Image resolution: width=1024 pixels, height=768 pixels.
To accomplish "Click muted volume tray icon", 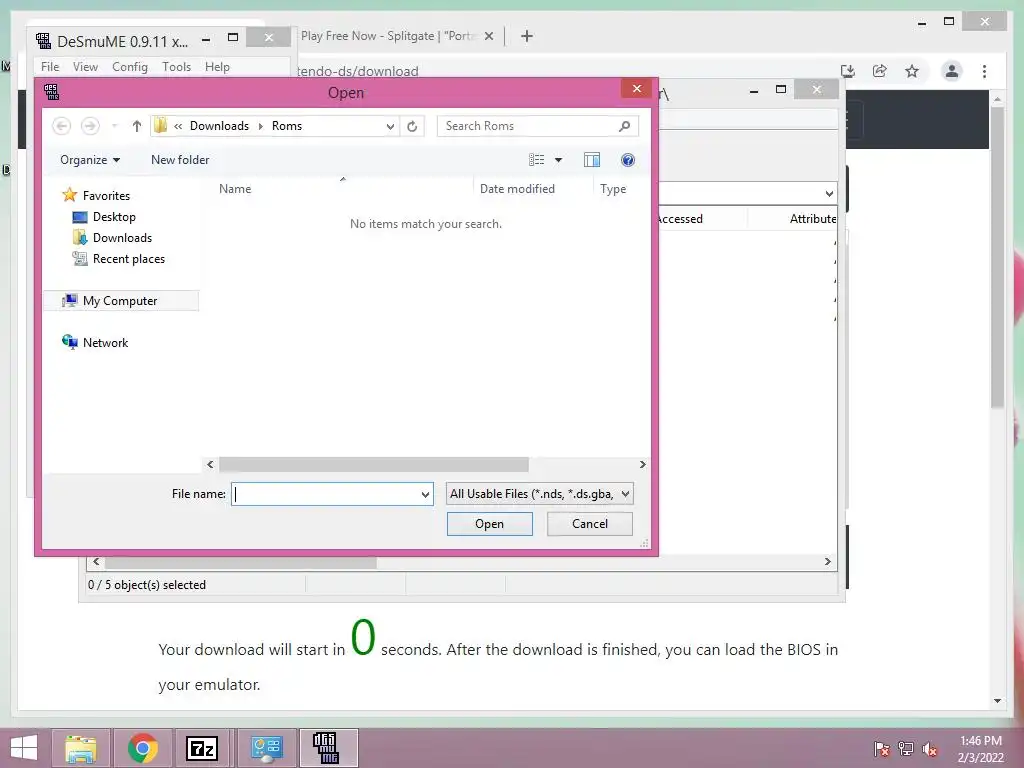I will pyautogui.click(x=930, y=748).
